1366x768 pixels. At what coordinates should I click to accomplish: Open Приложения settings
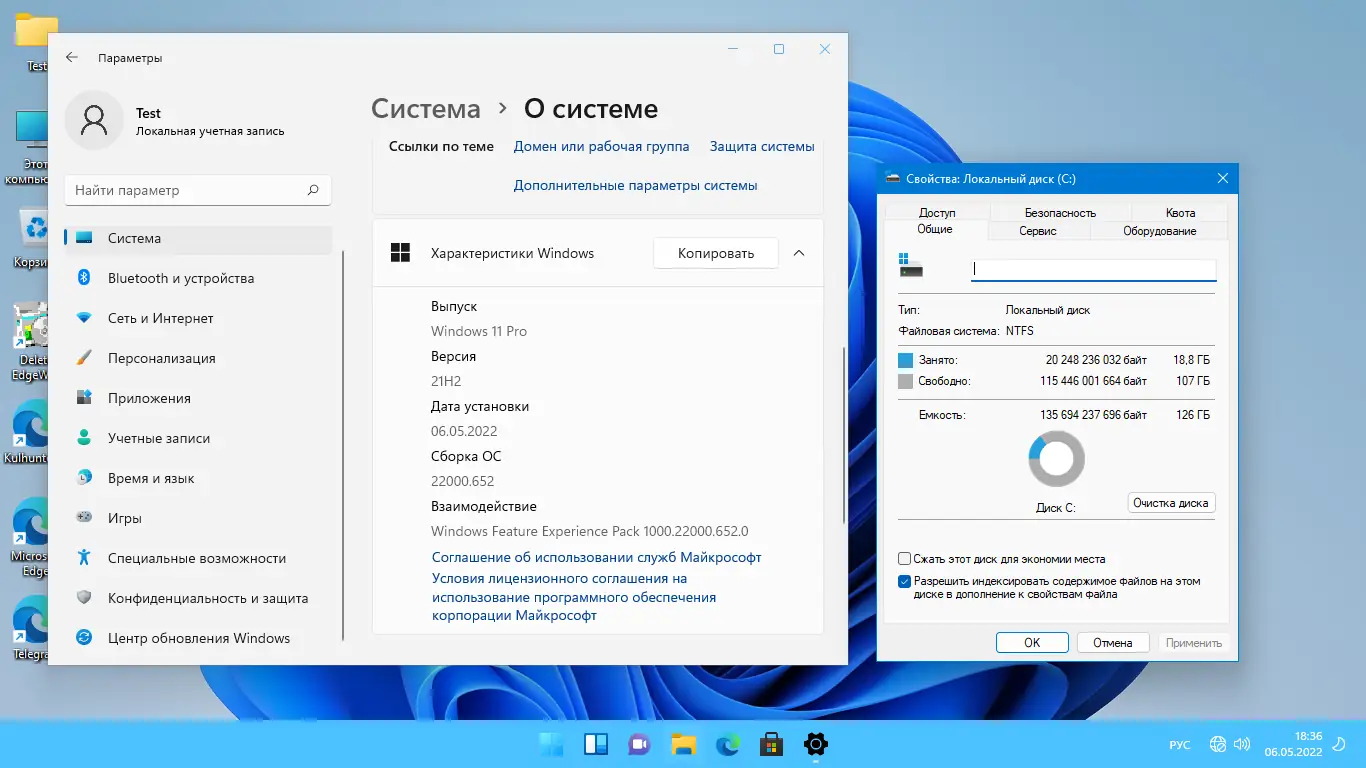tap(198, 398)
